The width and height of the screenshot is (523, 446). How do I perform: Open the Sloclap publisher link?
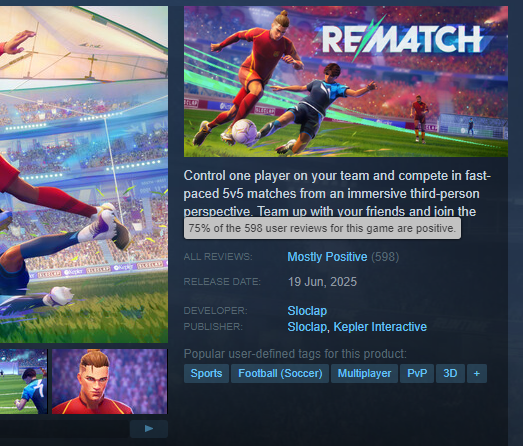pos(307,327)
